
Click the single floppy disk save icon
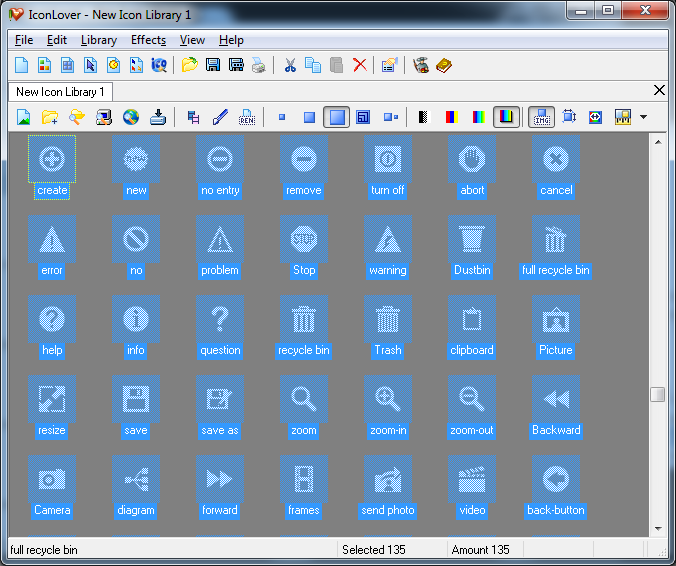pos(213,65)
